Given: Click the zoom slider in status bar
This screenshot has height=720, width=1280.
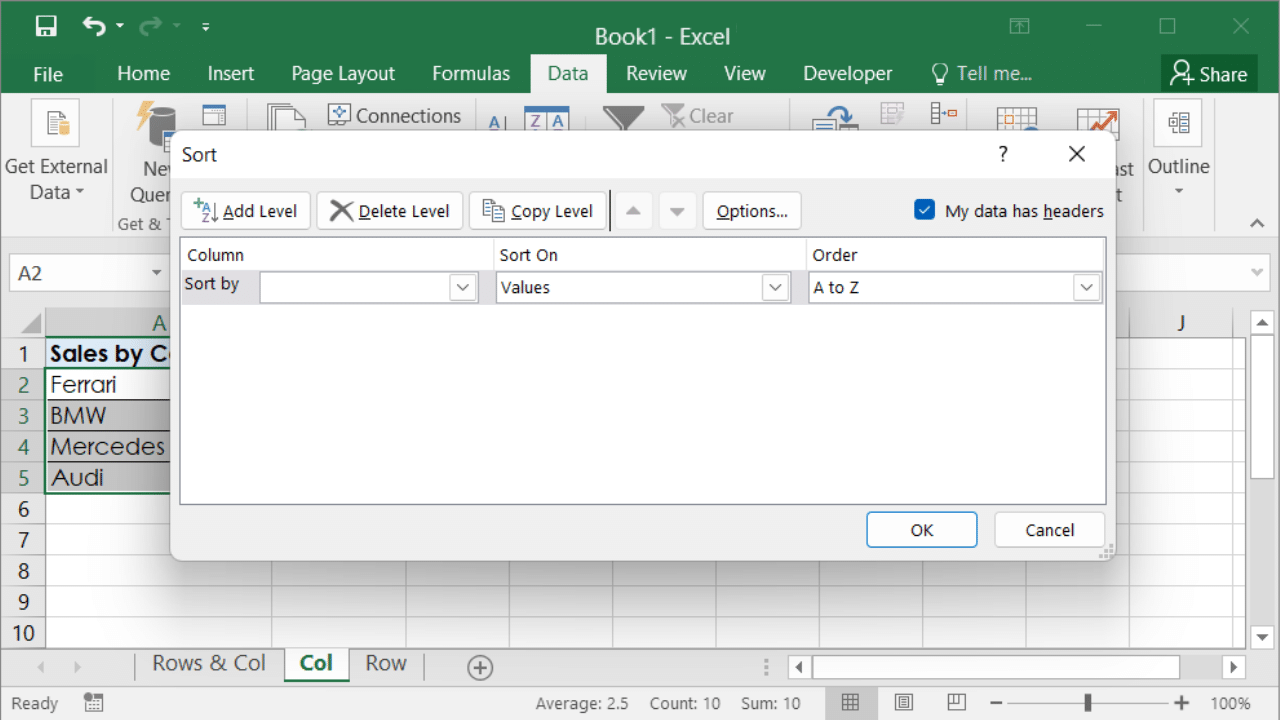Looking at the screenshot, I should pyautogui.click(x=1088, y=702).
